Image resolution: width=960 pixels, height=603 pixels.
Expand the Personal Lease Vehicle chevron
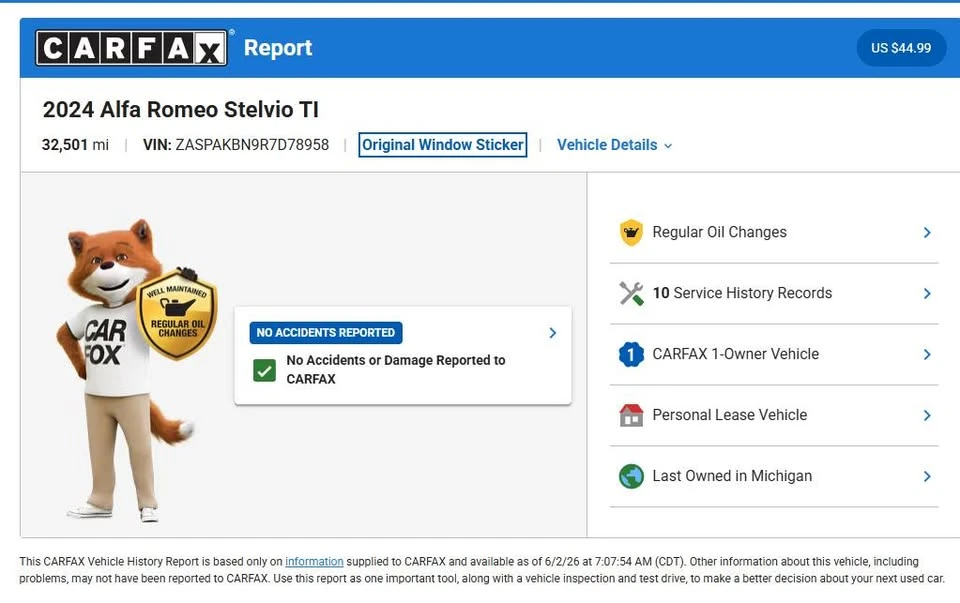927,416
